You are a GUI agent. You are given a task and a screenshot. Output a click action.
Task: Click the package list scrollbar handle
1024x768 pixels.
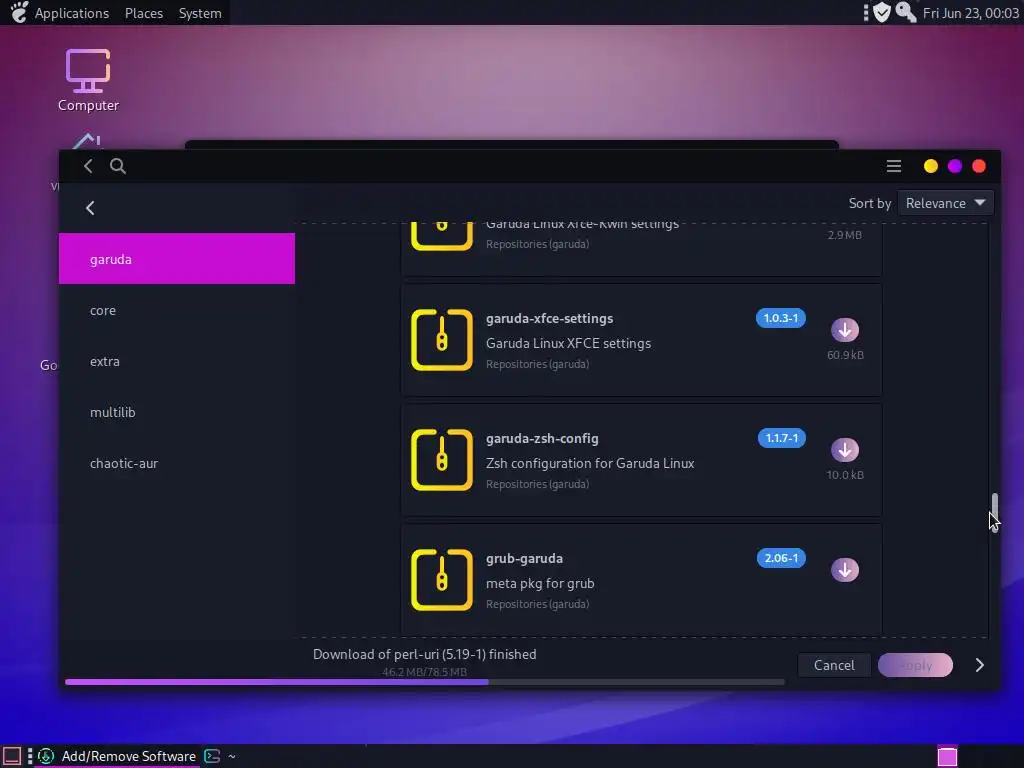pyautogui.click(x=994, y=512)
